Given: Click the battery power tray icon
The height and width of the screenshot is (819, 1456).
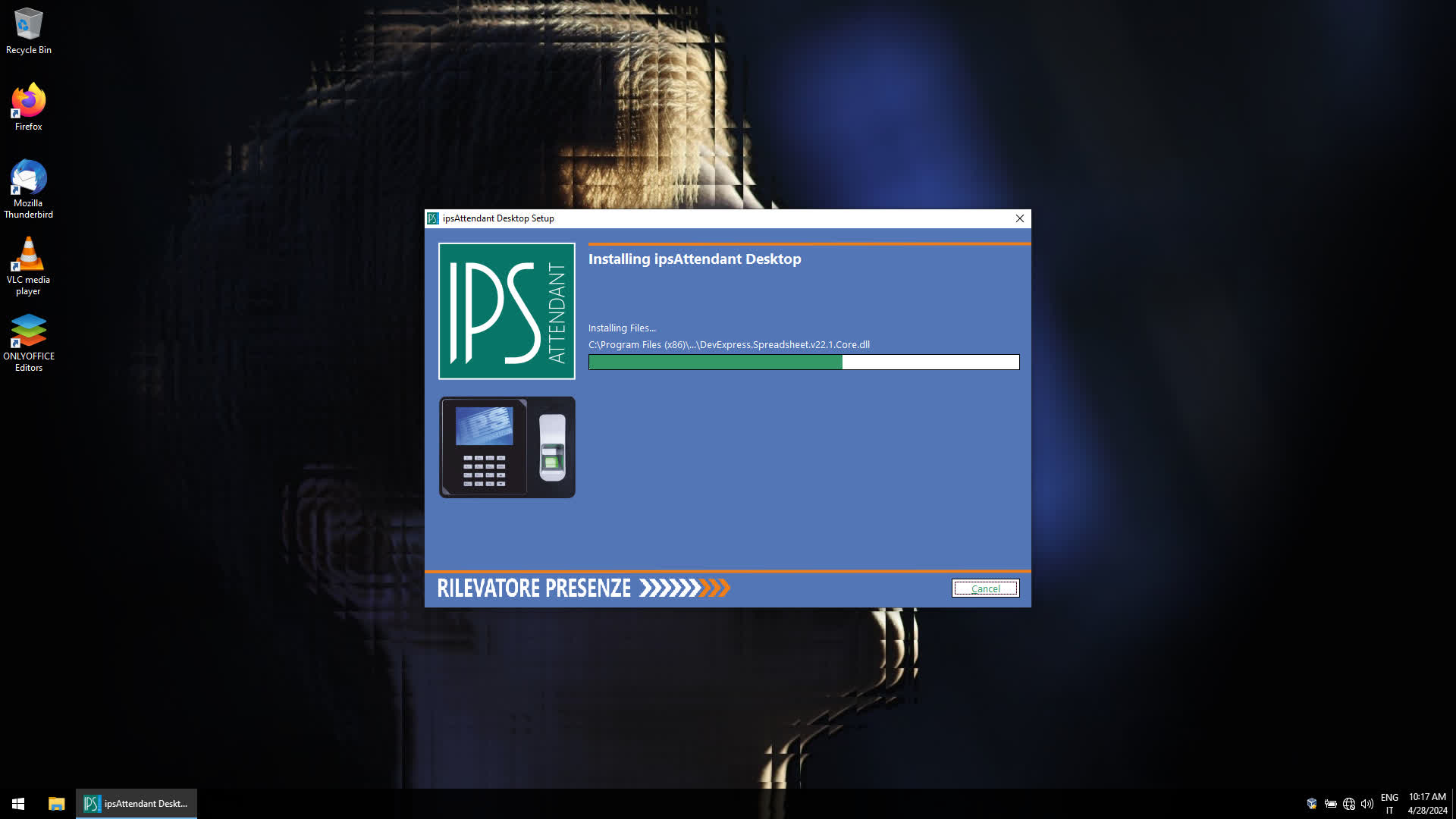Looking at the screenshot, I should pyautogui.click(x=1330, y=804).
